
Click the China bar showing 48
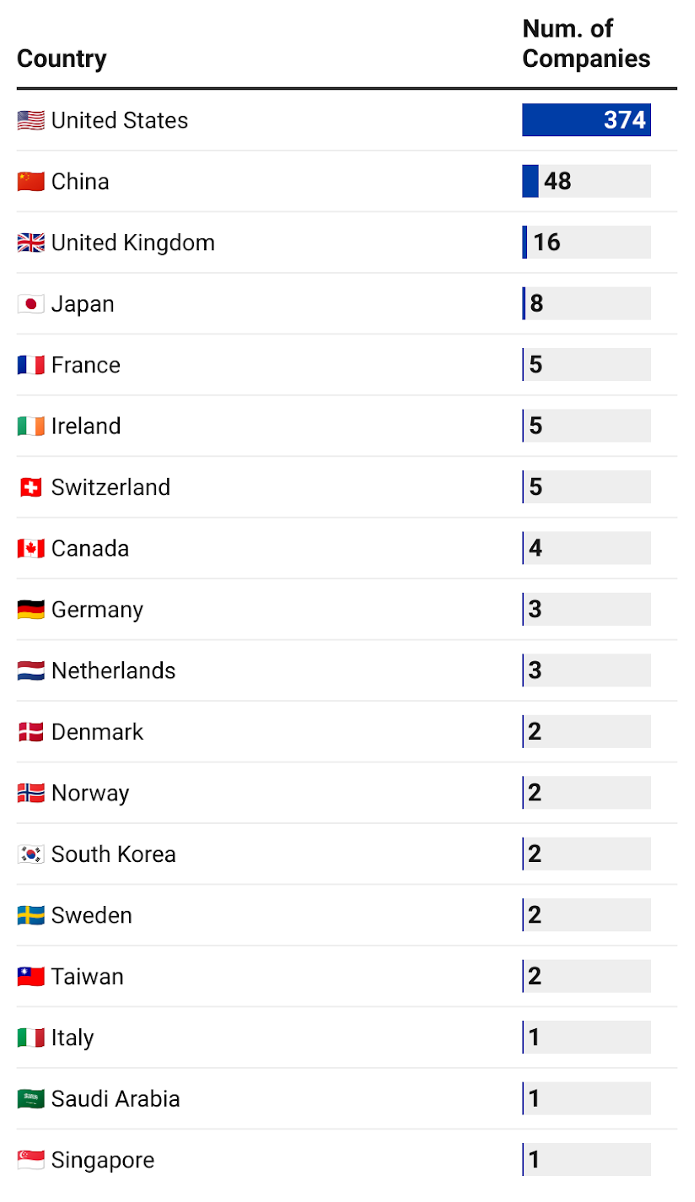[586, 181]
